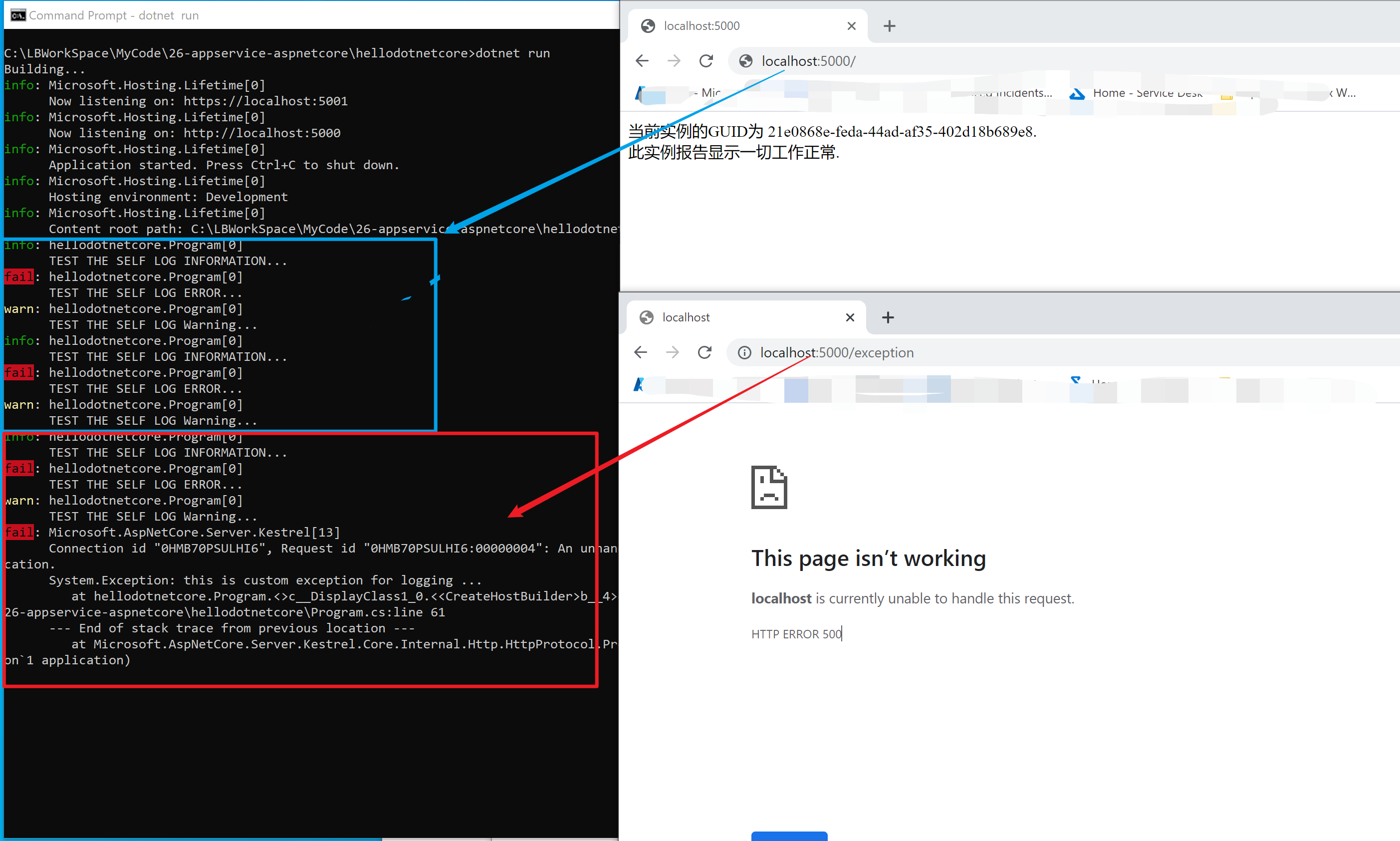The height and width of the screenshot is (841, 1400).
Task: Reload the localhost:5000 page
Action: coord(705,60)
